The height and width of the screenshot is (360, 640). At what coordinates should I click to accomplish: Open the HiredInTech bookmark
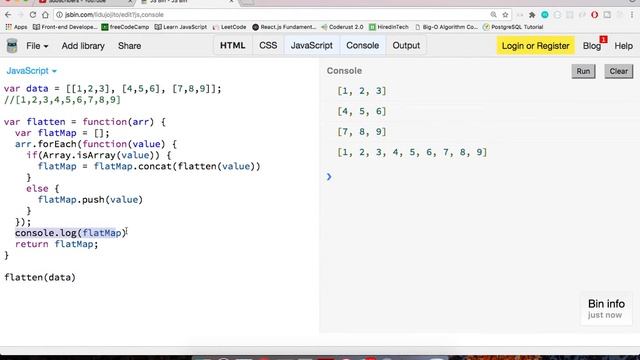pyautogui.click(x=389, y=27)
